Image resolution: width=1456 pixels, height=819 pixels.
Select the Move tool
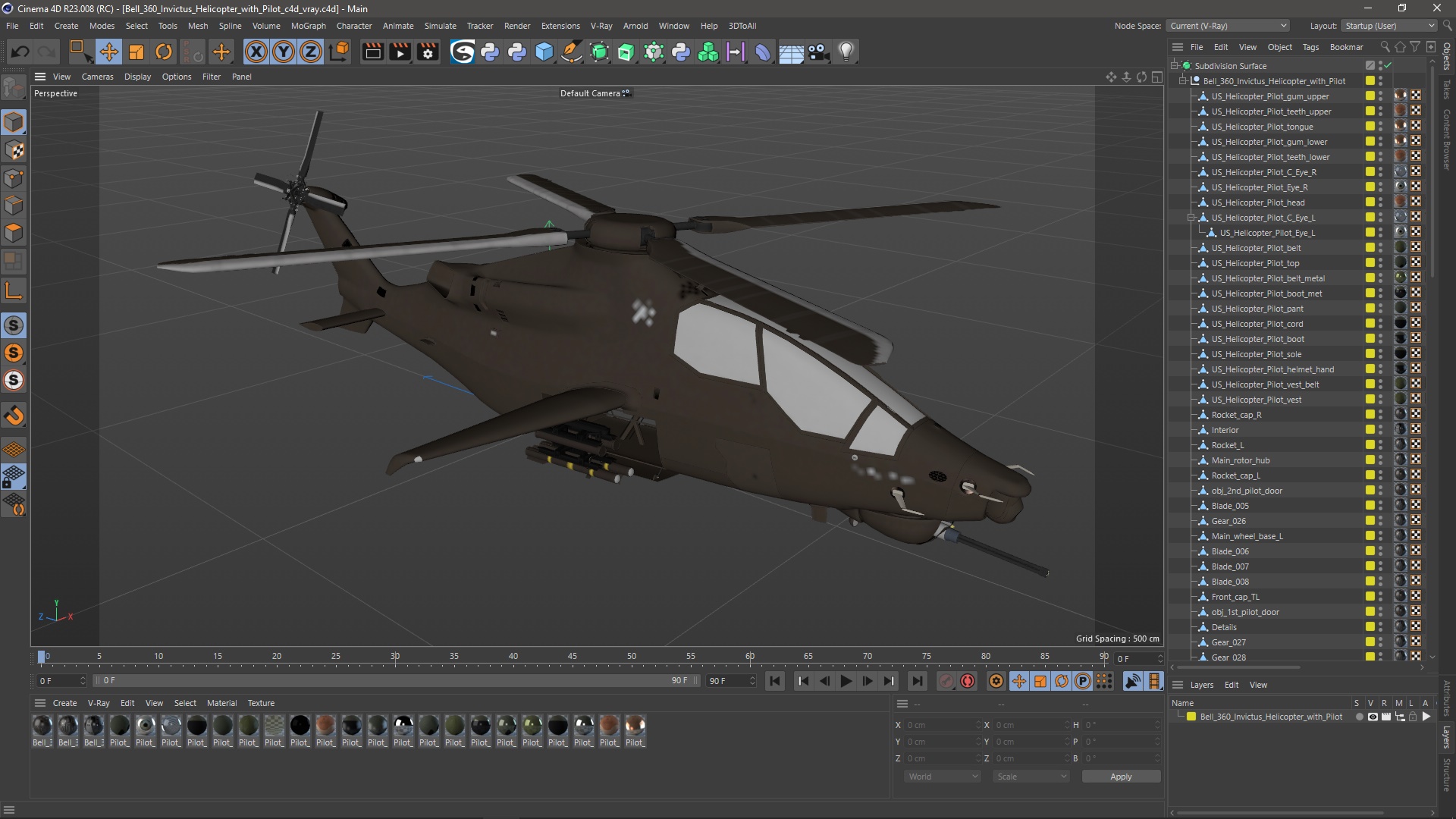(x=108, y=52)
